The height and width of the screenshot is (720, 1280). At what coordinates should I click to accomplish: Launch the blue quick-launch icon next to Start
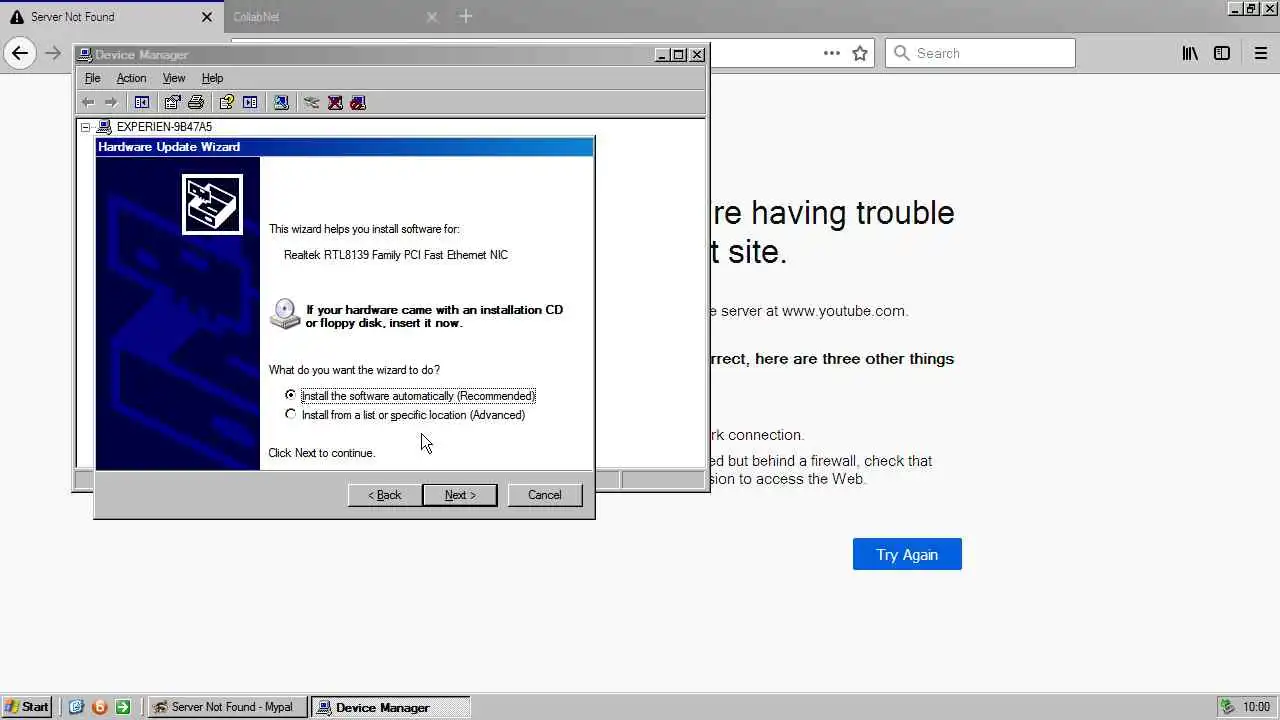tap(76, 707)
